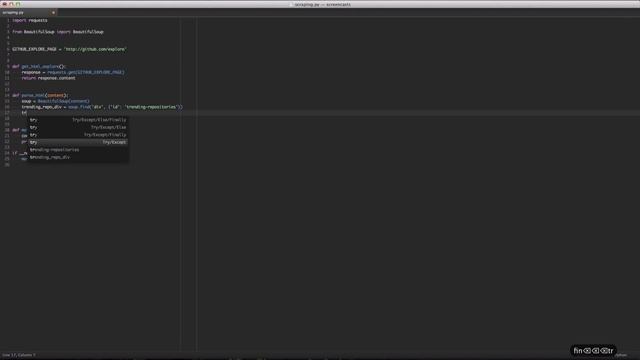Viewport: 640px width, 360px height.
Task: Click the GITHUB_EXPLORE_PAGE constant definition
Action: pos(69,49)
